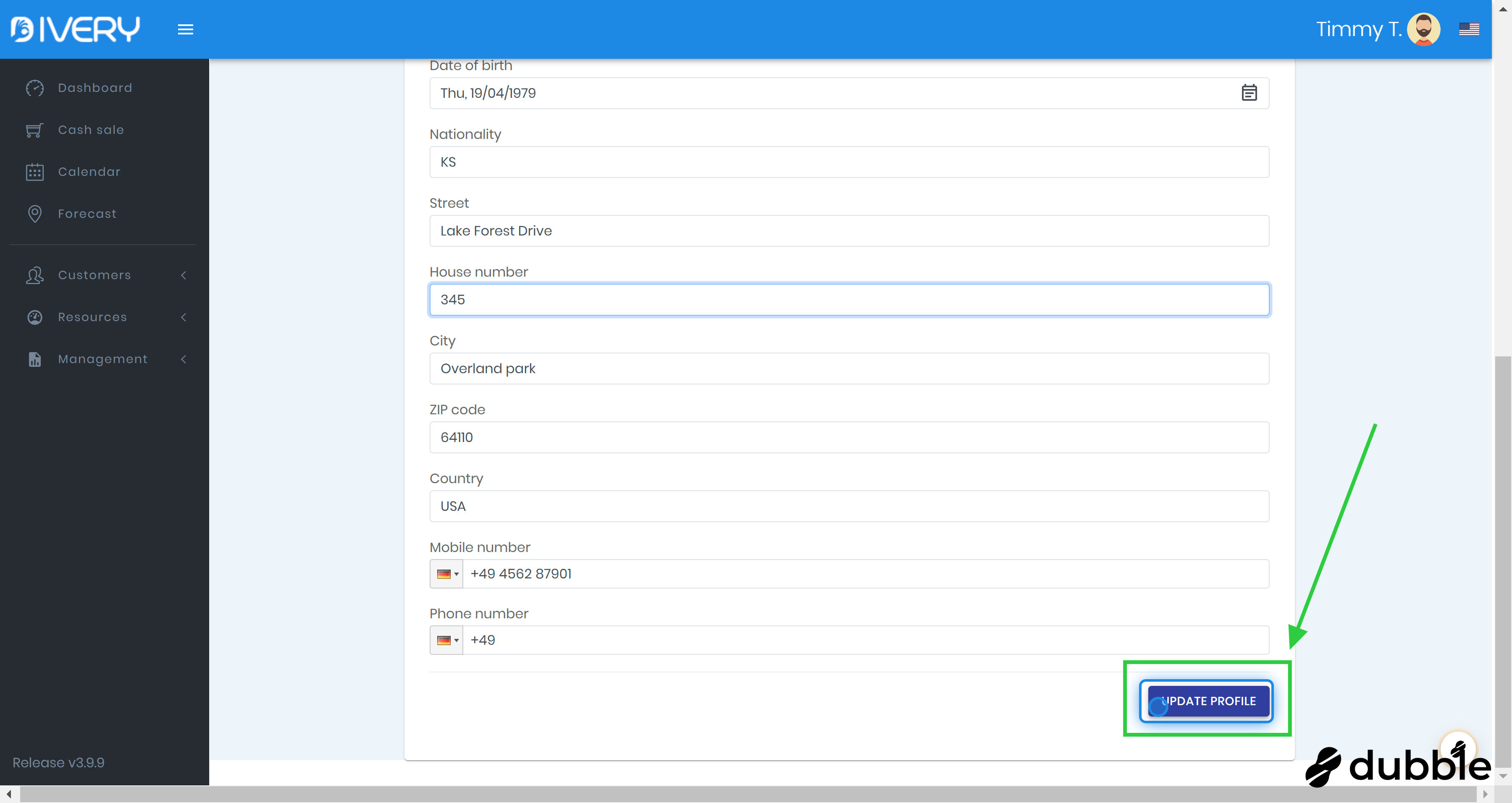Screen dimensions: 1512x803
Task: Click the Street field Lake Forest Drive
Action: point(849,230)
